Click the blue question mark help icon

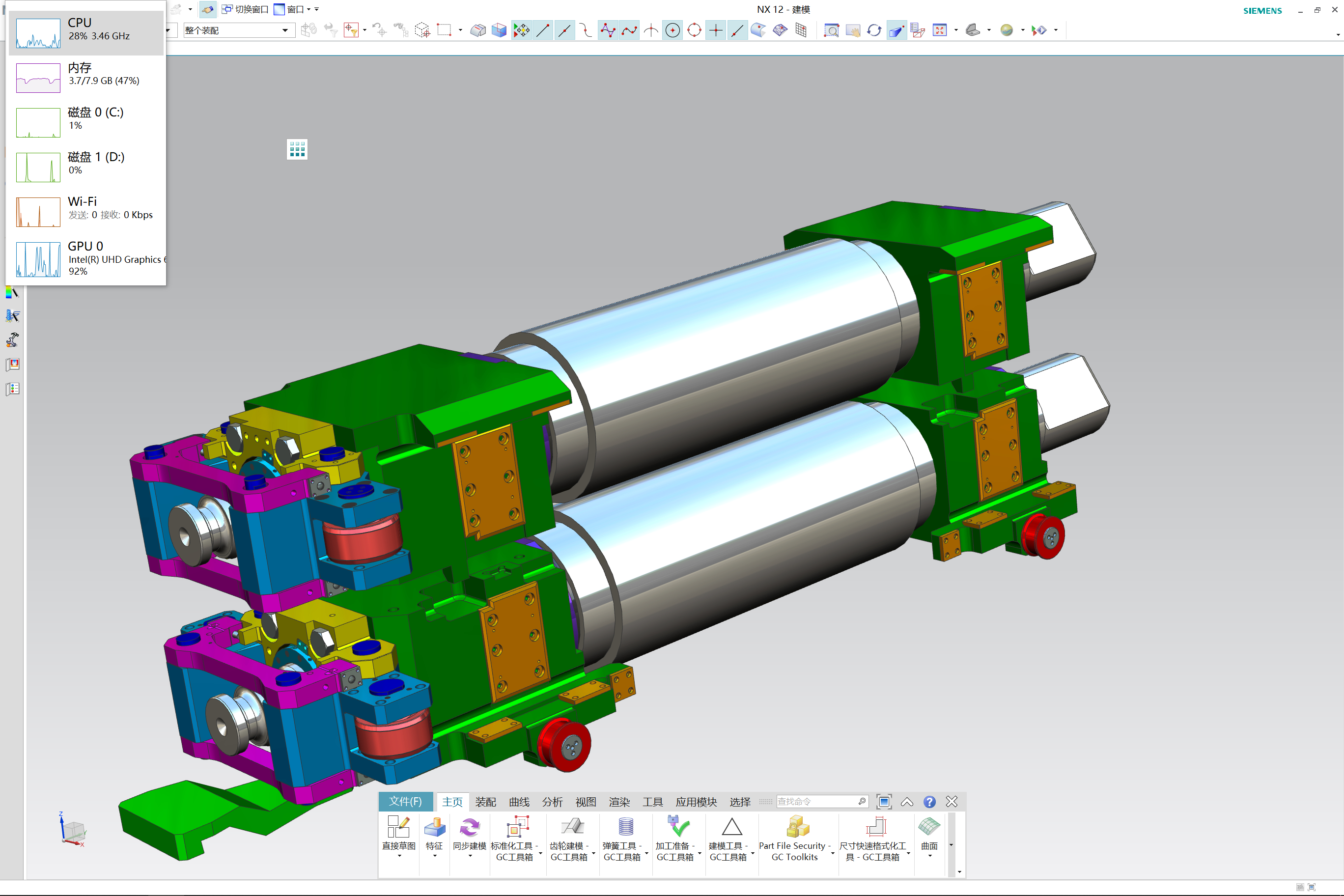[929, 802]
